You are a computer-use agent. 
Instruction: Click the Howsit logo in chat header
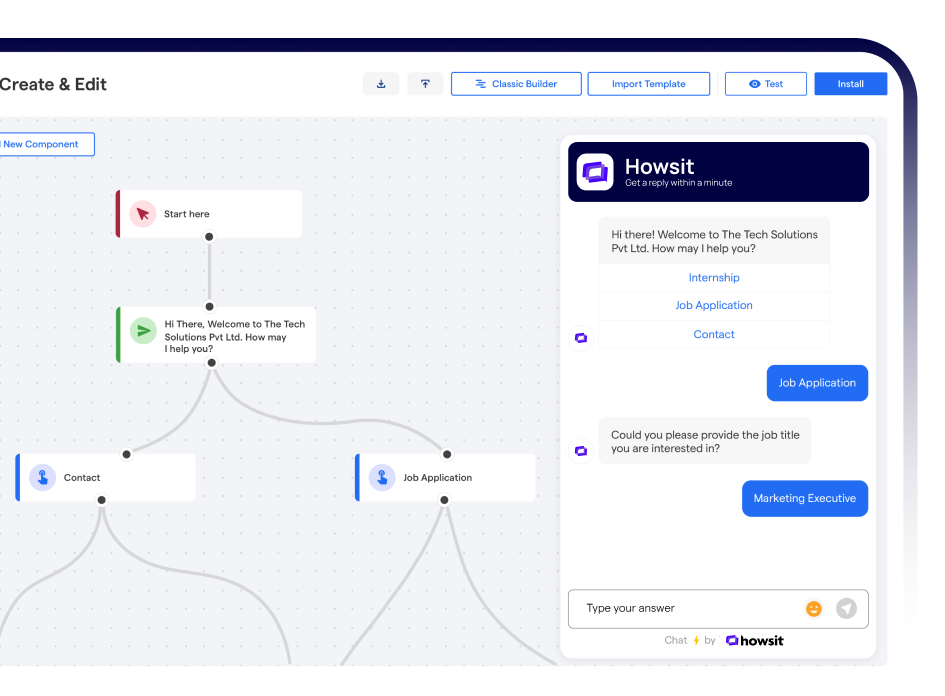[x=595, y=172]
